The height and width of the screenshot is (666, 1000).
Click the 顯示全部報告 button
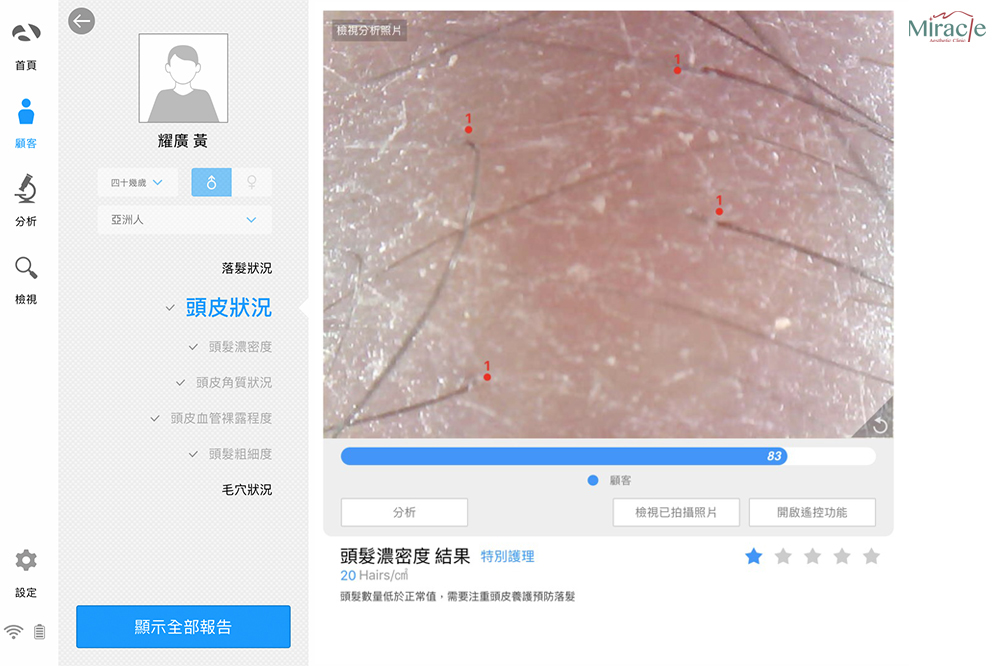[x=183, y=627]
